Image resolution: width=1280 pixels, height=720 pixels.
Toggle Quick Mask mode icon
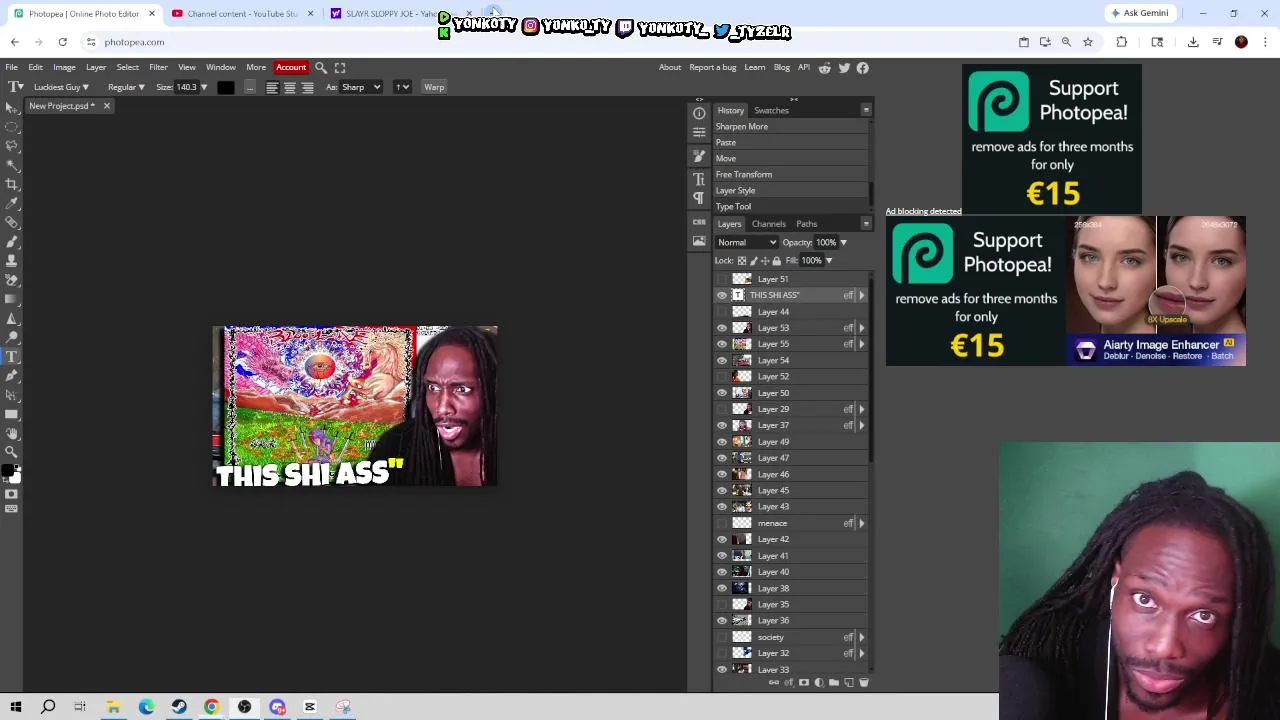[11, 494]
